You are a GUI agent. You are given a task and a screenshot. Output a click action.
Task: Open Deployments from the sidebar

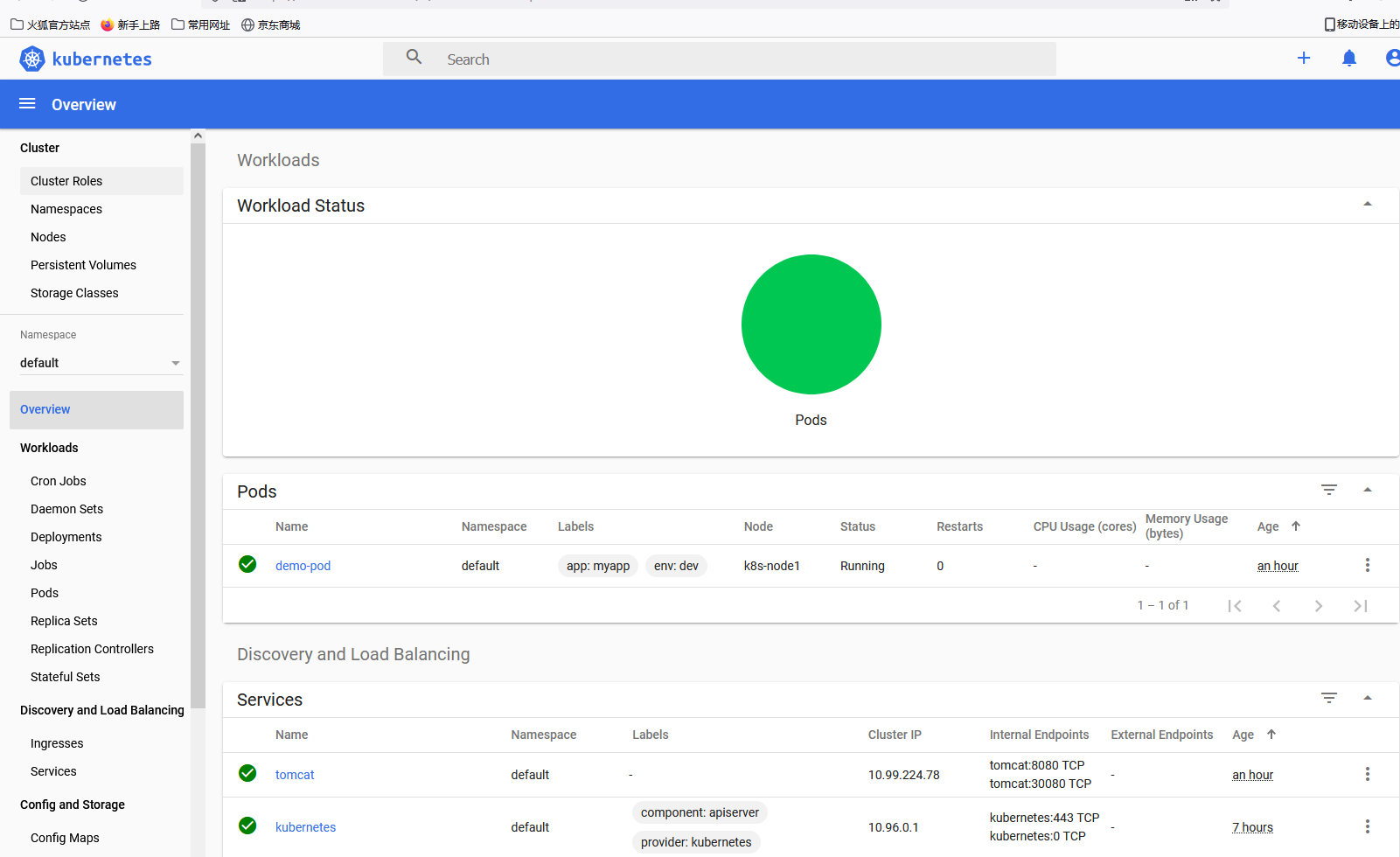(66, 537)
